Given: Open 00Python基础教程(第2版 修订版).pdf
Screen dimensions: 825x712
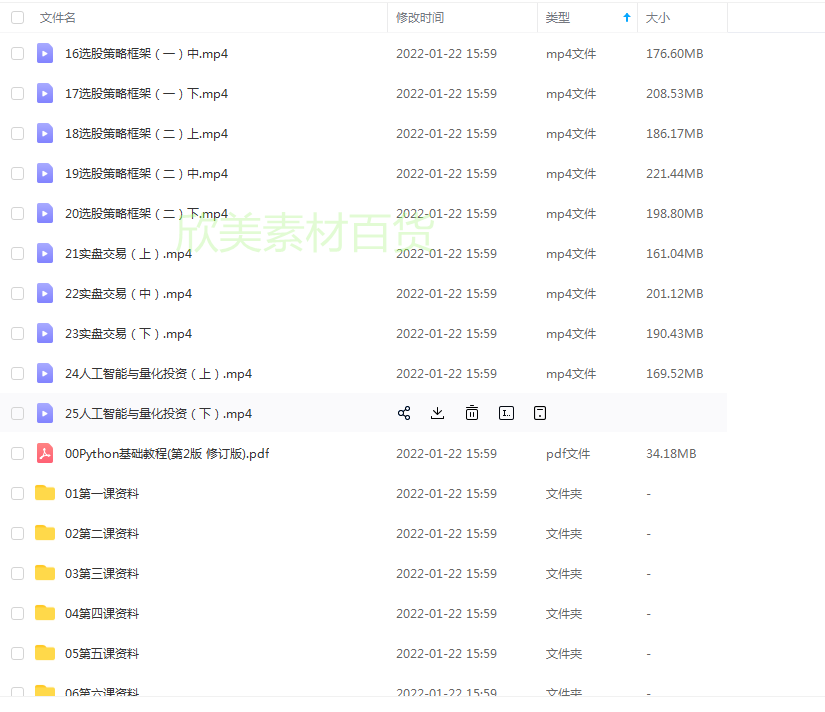Looking at the screenshot, I should click(x=167, y=454).
